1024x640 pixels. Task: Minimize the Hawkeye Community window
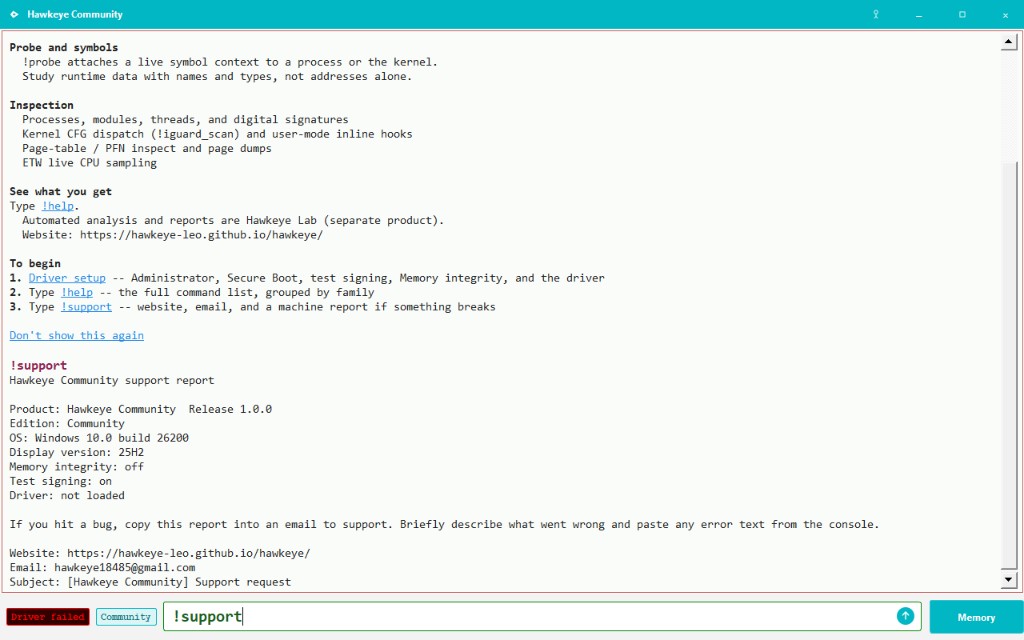(x=919, y=14)
